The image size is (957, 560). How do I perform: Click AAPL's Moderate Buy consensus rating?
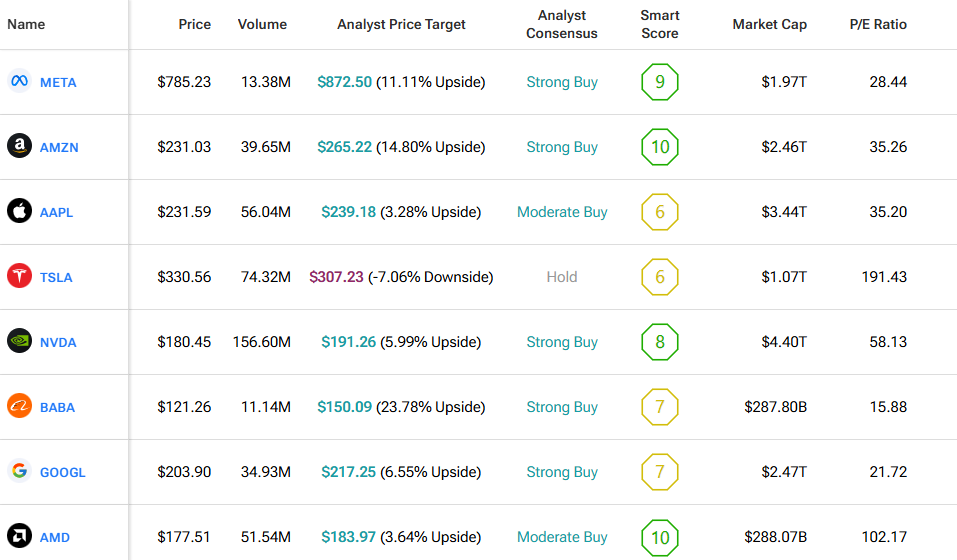coord(562,212)
